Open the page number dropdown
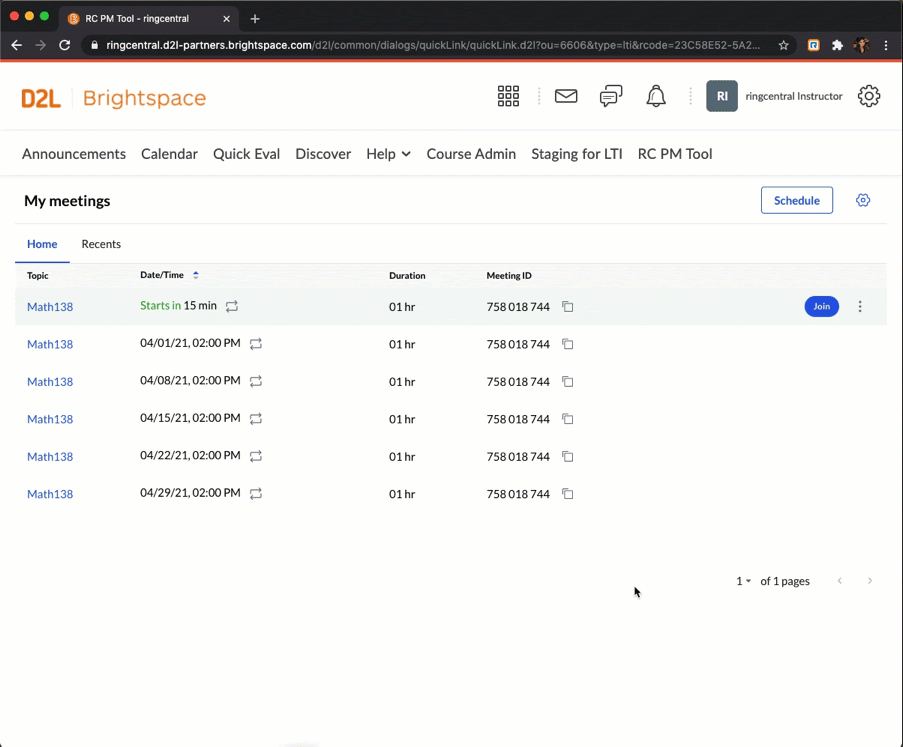Screen dimensions: 903x747 click(743, 581)
